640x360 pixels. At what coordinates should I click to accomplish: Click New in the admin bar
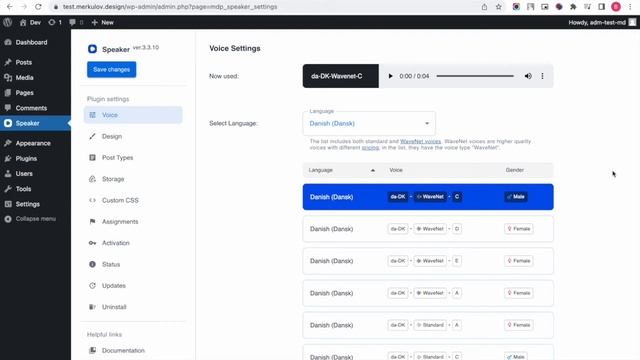click(x=102, y=22)
